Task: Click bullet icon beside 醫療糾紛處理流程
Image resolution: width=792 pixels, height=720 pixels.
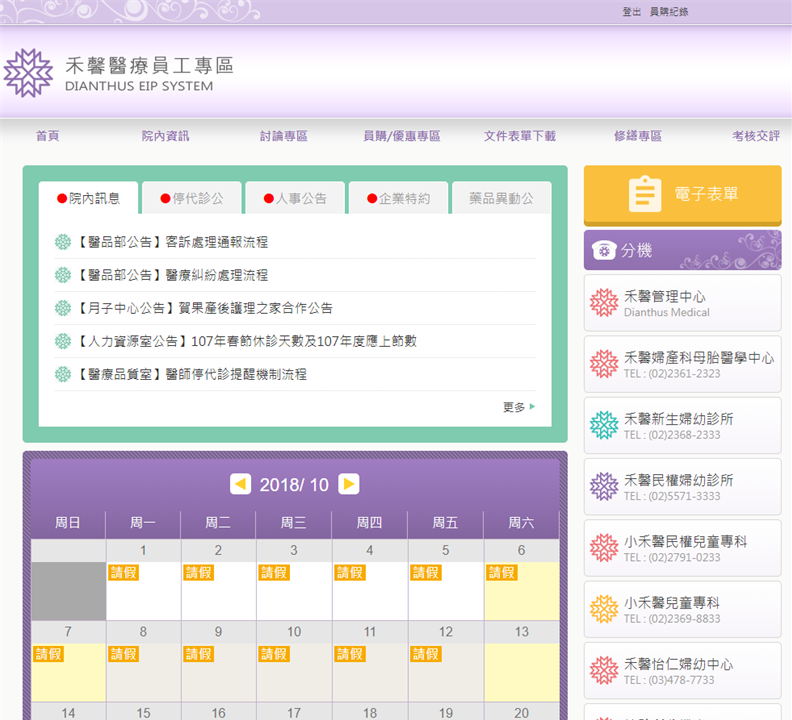Action: 63,275
